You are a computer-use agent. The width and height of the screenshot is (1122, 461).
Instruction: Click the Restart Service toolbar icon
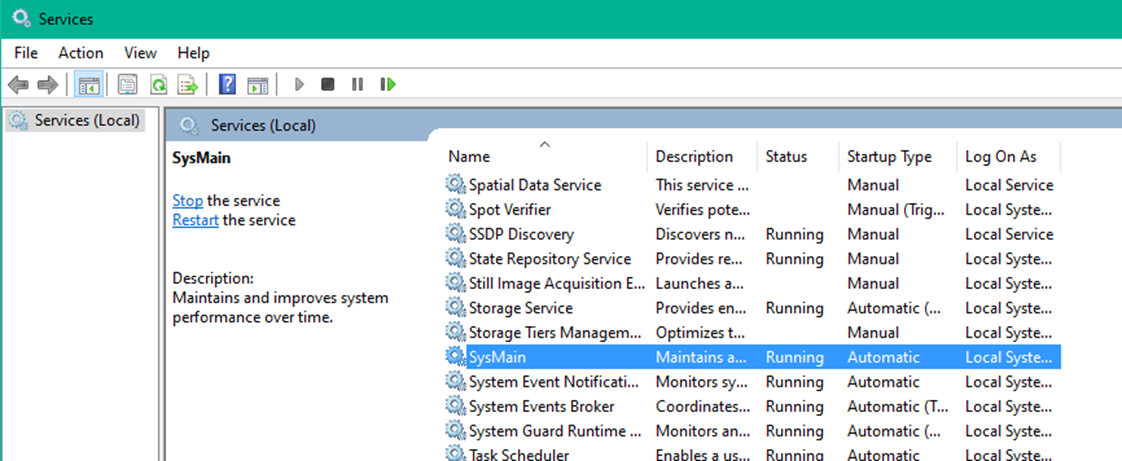[x=388, y=85]
